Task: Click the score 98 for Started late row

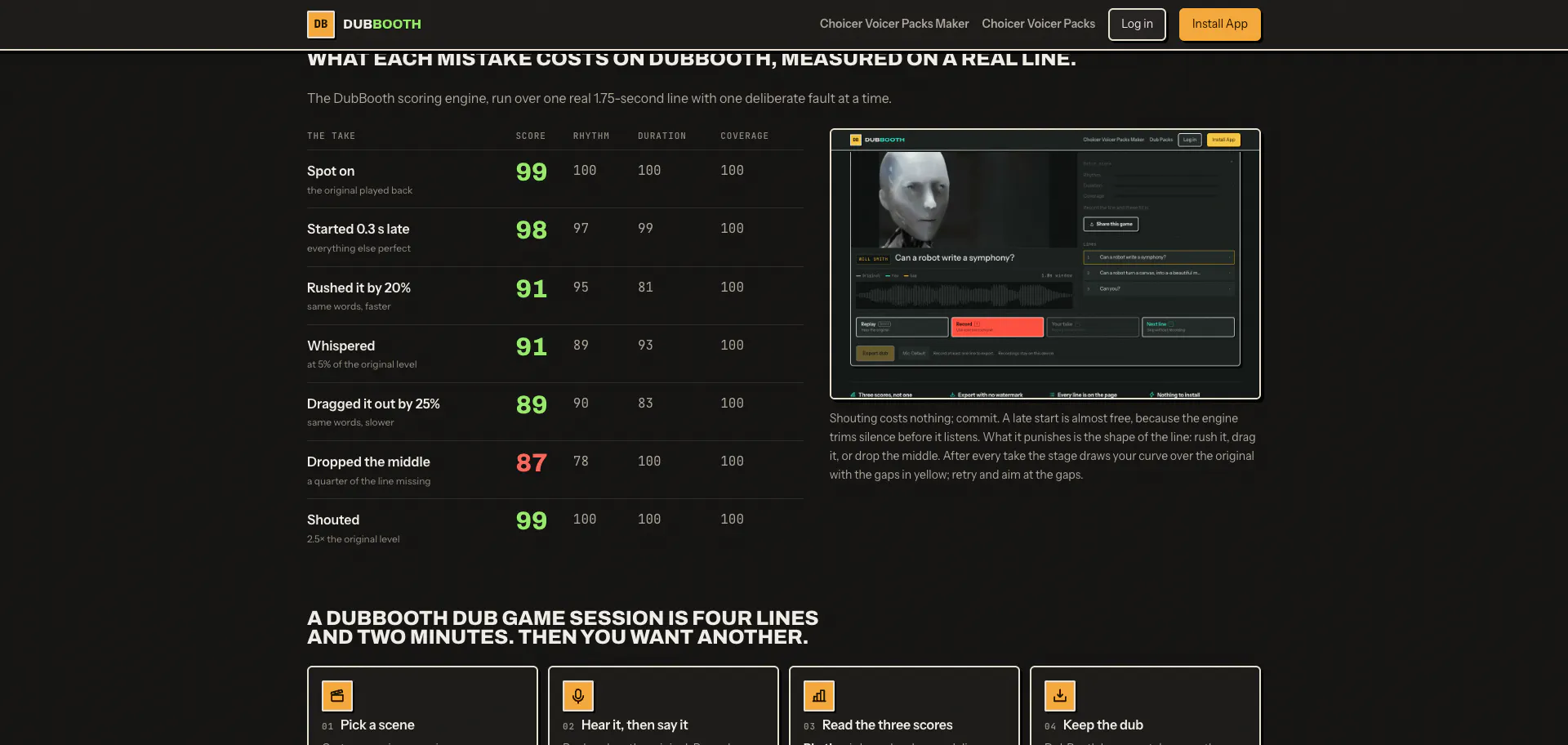Action: click(532, 230)
